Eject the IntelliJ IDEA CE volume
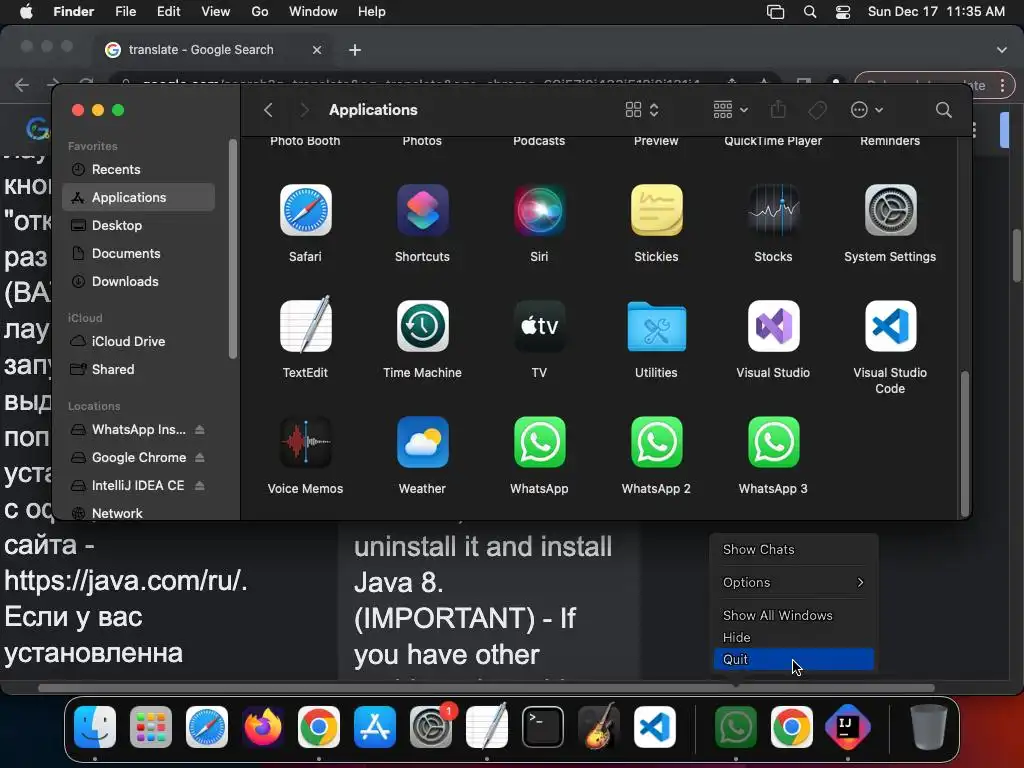1024x768 pixels. pyautogui.click(x=200, y=486)
